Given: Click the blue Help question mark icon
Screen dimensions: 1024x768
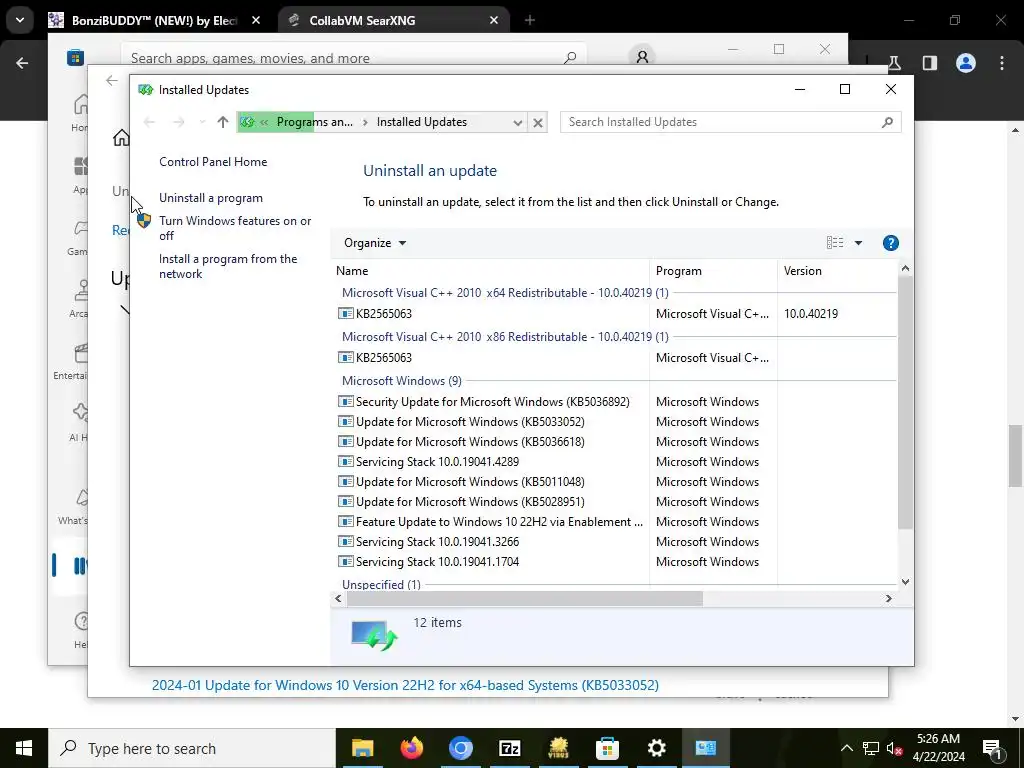Looking at the screenshot, I should [890, 243].
